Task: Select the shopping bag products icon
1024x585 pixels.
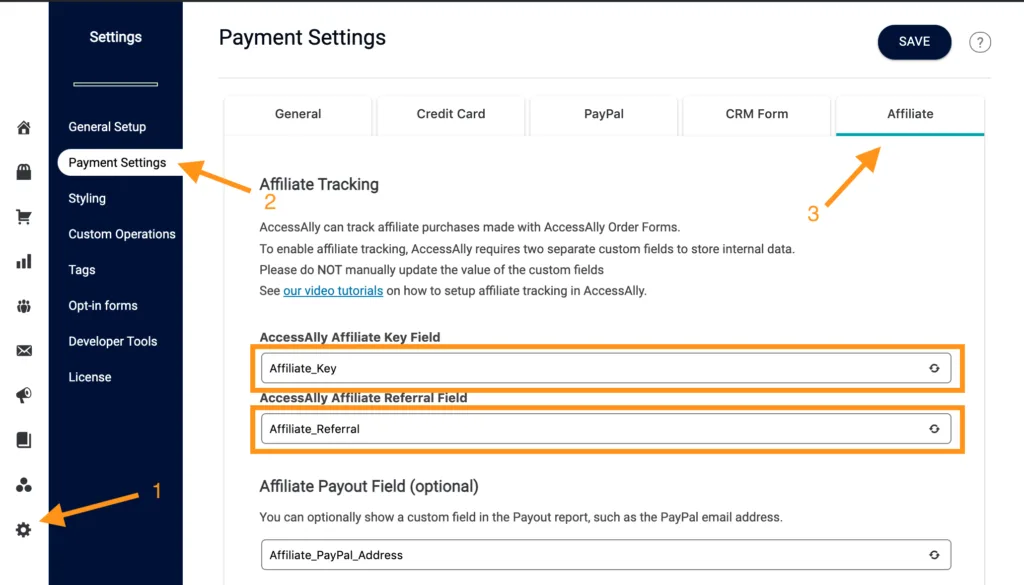Action: 23,171
